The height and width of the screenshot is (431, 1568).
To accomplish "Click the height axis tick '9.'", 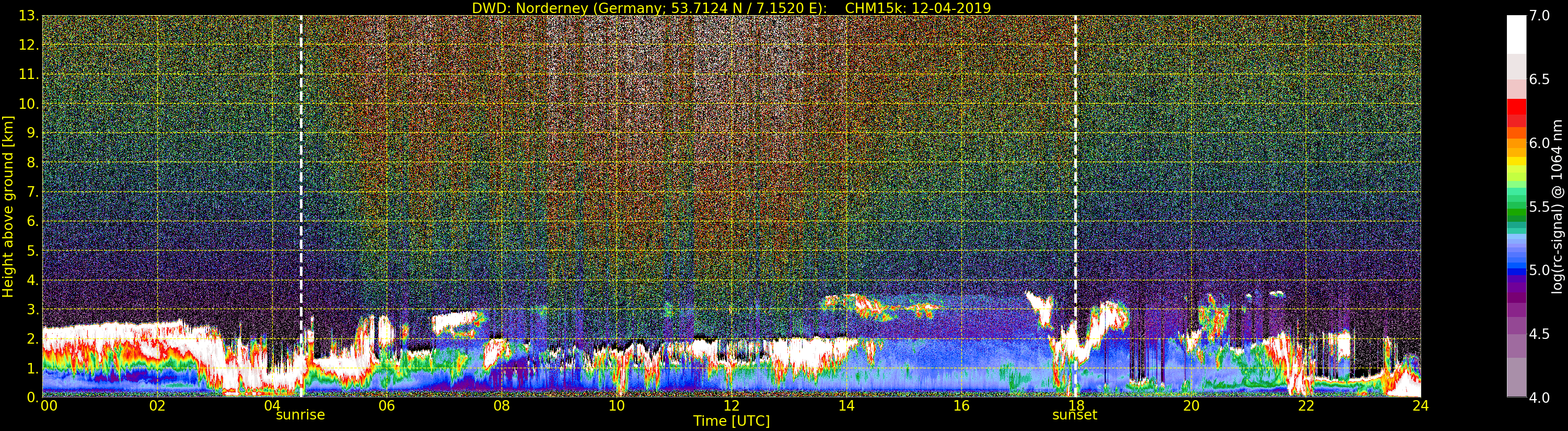I will 32,133.
